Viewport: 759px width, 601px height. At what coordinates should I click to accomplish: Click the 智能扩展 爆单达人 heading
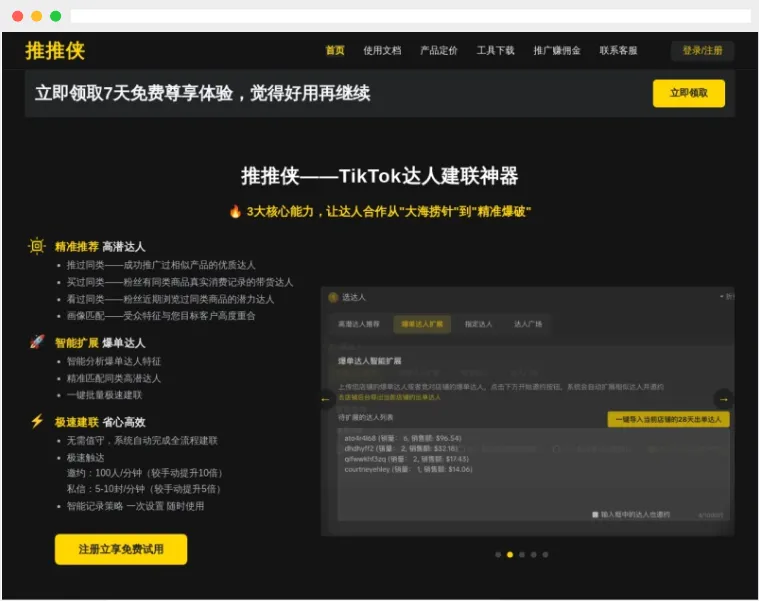tap(100, 343)
